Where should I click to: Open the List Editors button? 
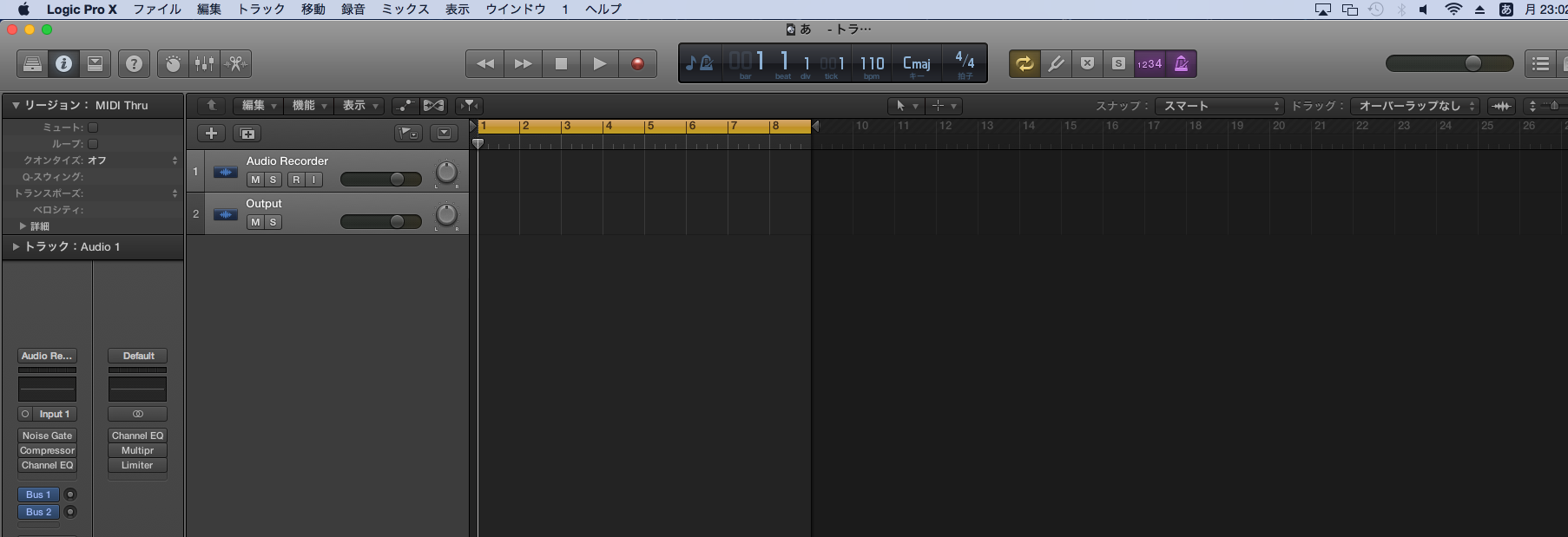[1541, 63]
